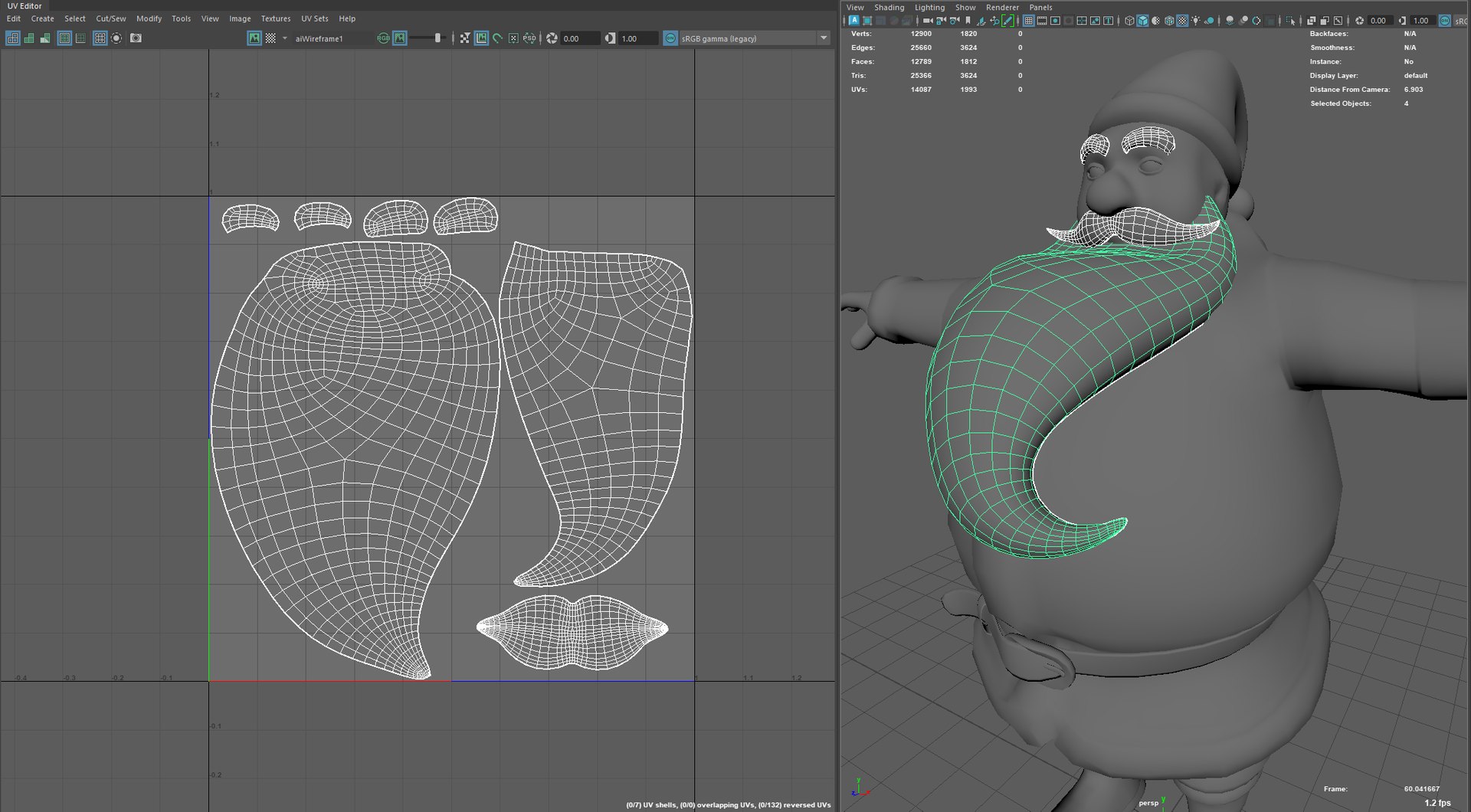Edit exposure value 0.00 in UV Editor

pyautogui.click(x=580, y=38)
